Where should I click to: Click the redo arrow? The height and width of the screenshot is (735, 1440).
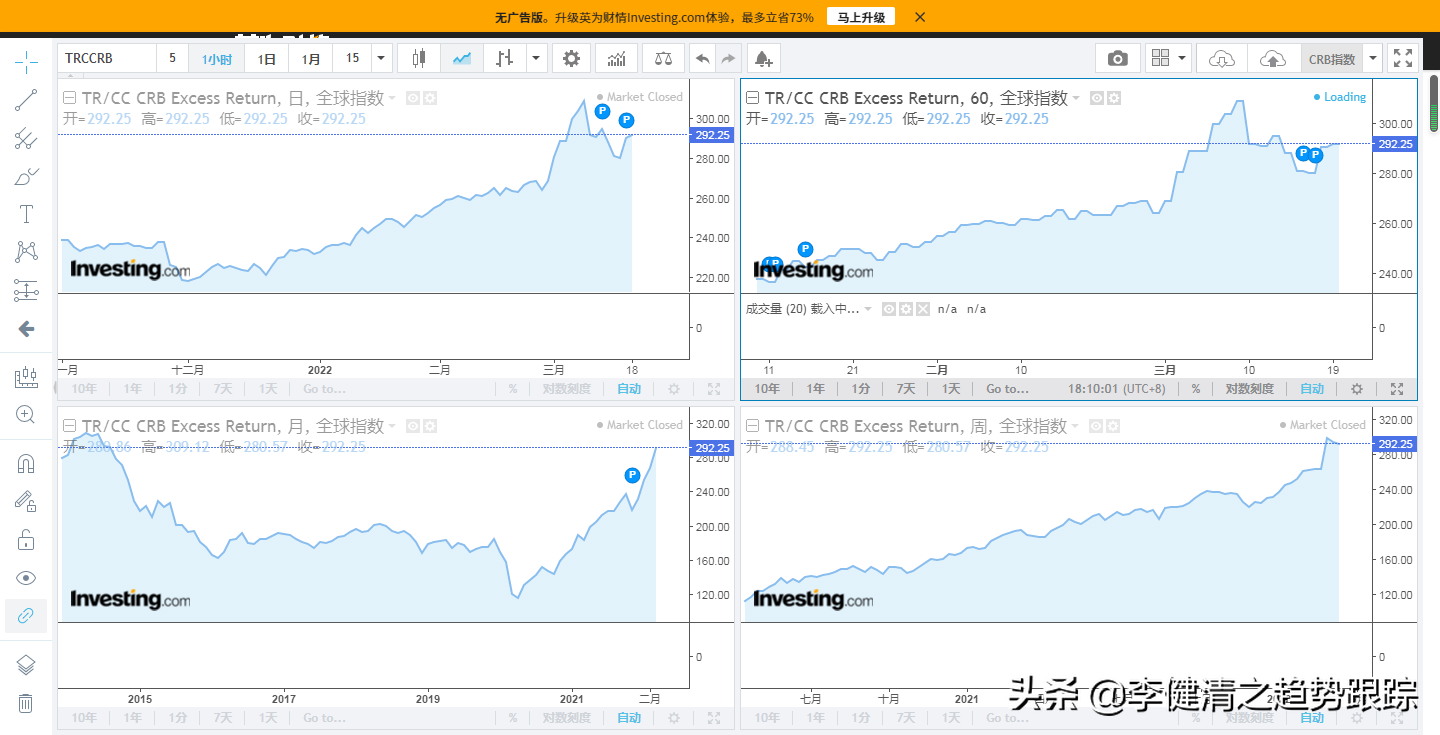click(x=728, y=58)
